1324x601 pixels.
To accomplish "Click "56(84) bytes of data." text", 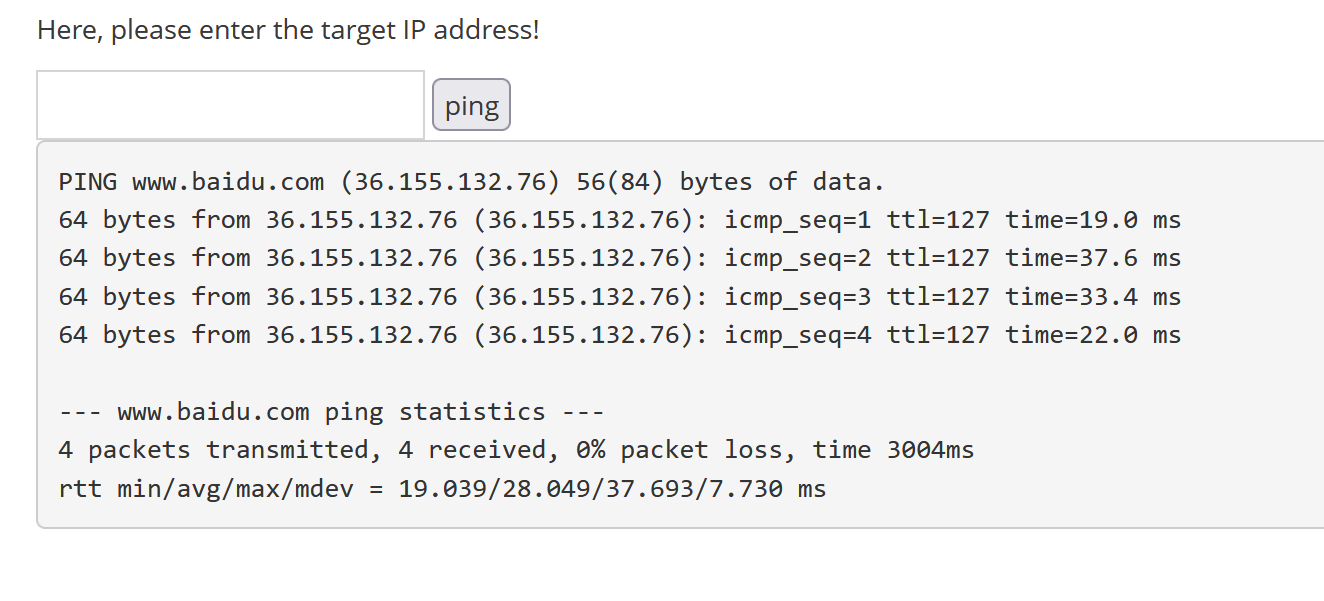I will 731,182.
